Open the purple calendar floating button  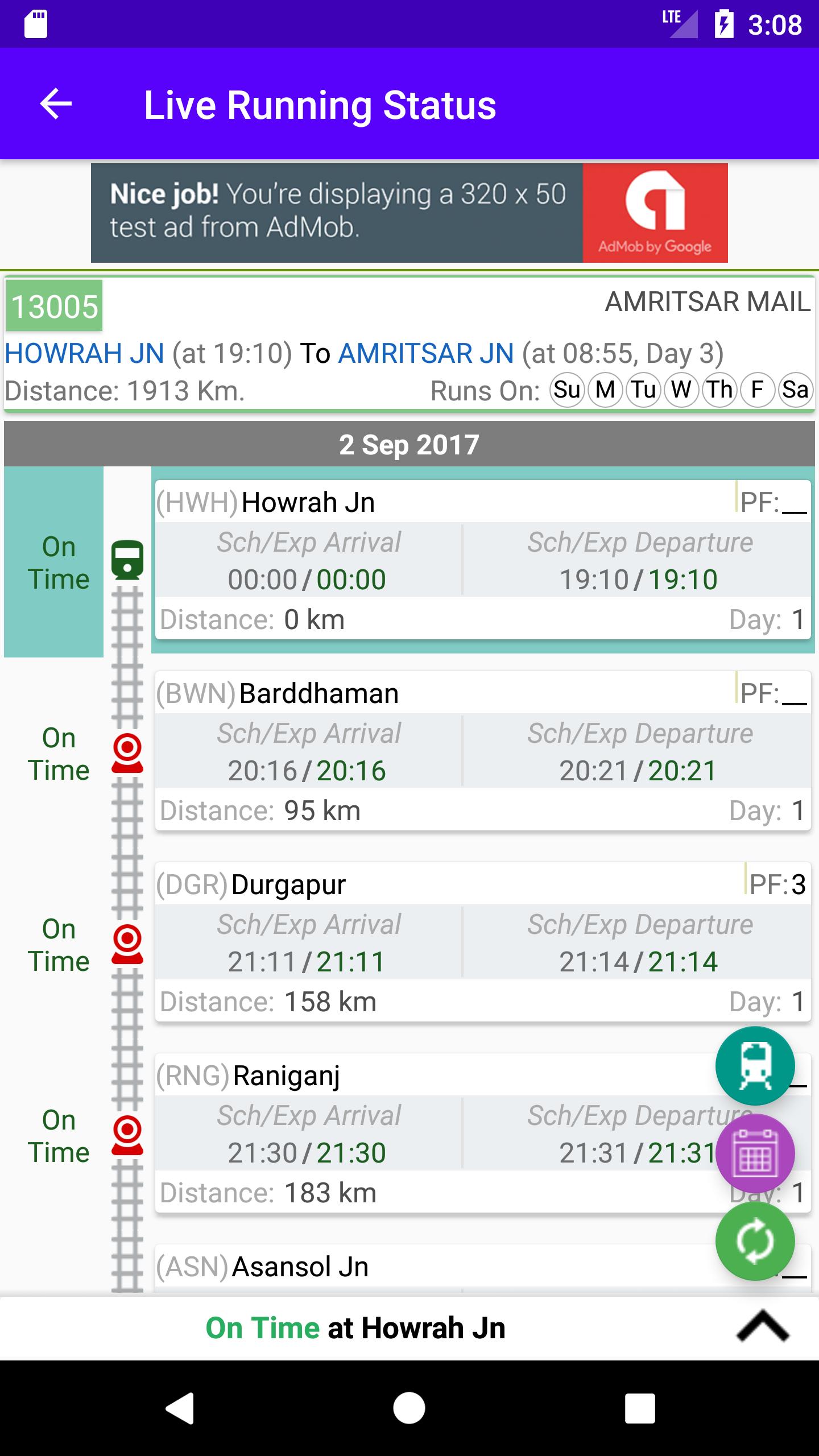(755, 1153)
